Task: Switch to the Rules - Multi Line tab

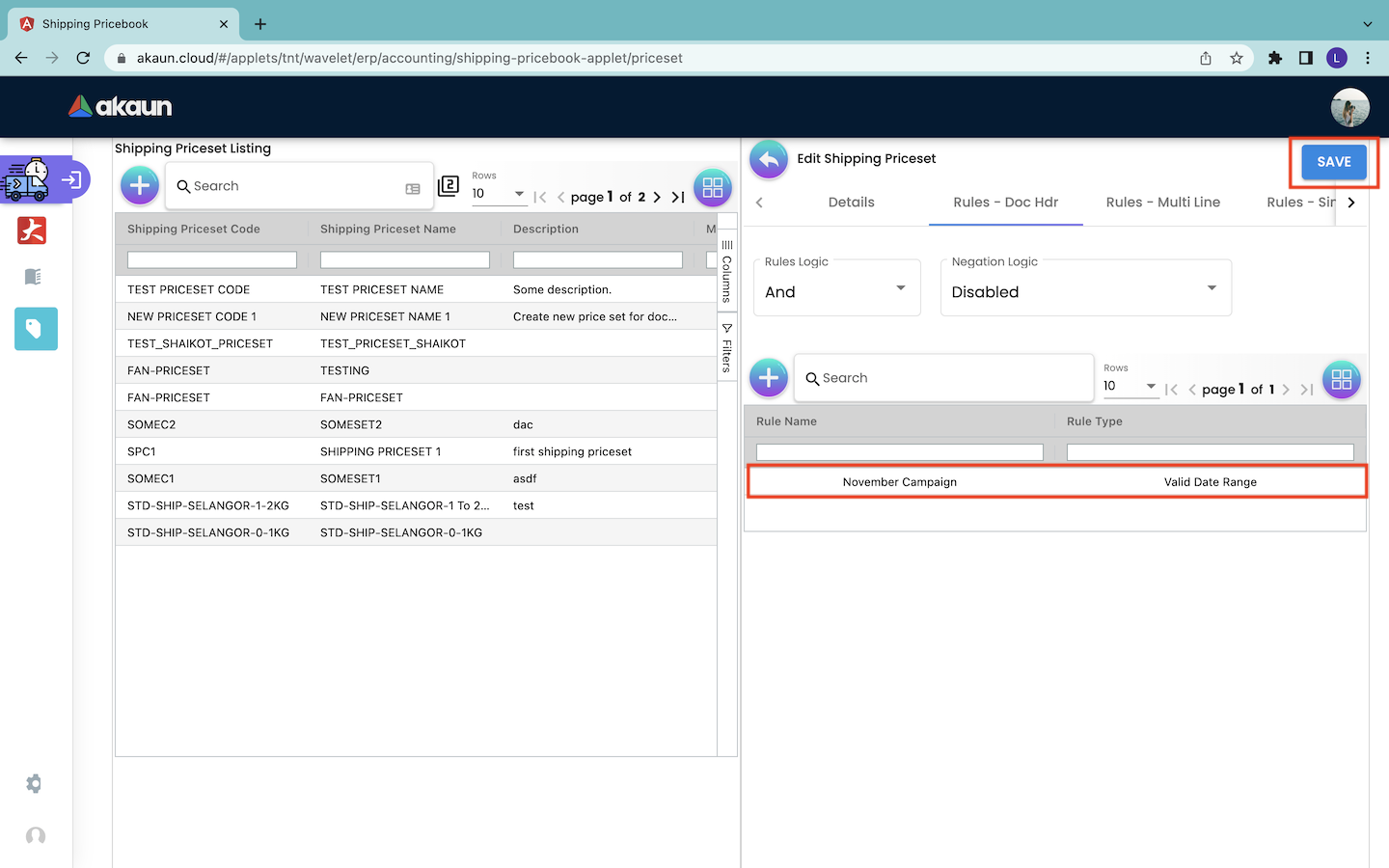Action: pyautogui.click(x=1162, y=203)
